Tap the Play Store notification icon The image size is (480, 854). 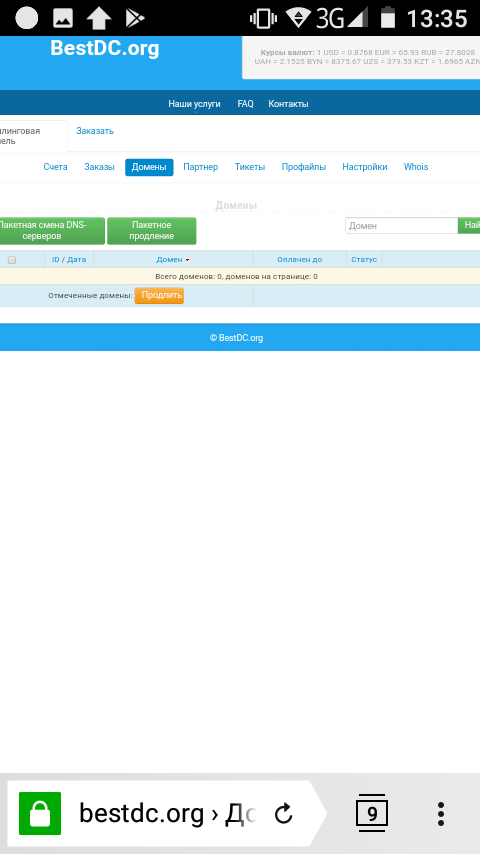pyautogui.click(x=135, y=18)
